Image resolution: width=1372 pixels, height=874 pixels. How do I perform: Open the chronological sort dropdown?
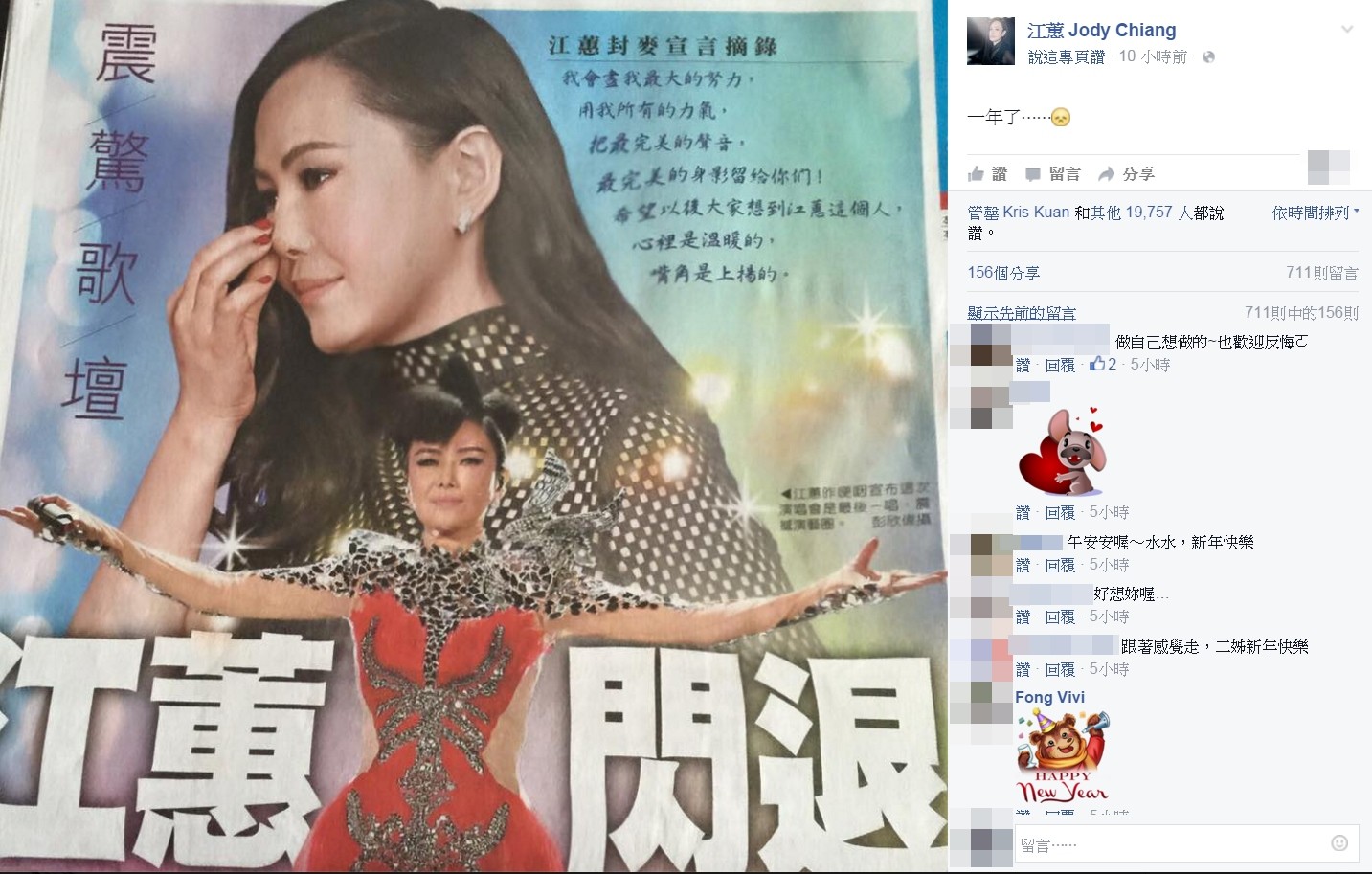point(1315,213)
